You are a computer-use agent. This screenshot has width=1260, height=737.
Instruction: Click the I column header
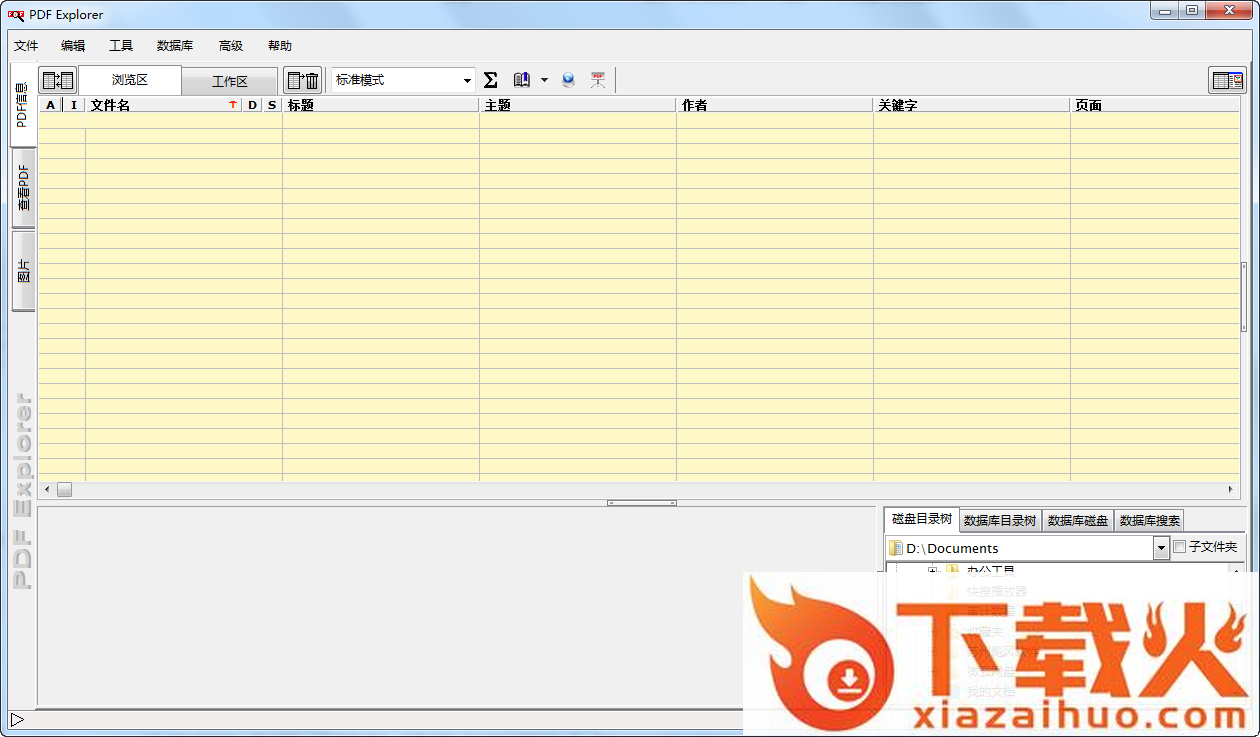[x=74, y=105]
